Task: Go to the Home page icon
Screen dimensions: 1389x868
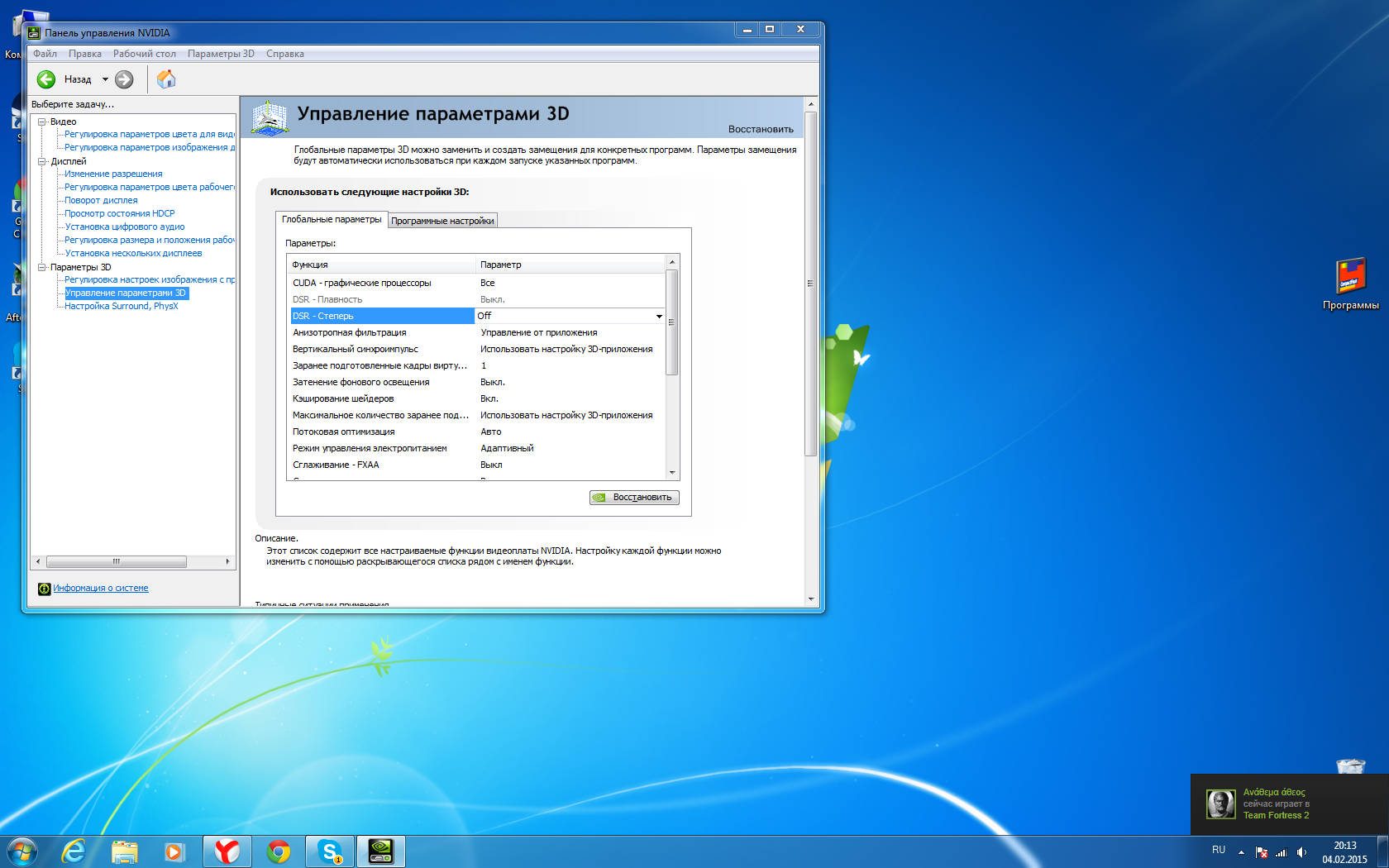Action: tap(166, 79)
